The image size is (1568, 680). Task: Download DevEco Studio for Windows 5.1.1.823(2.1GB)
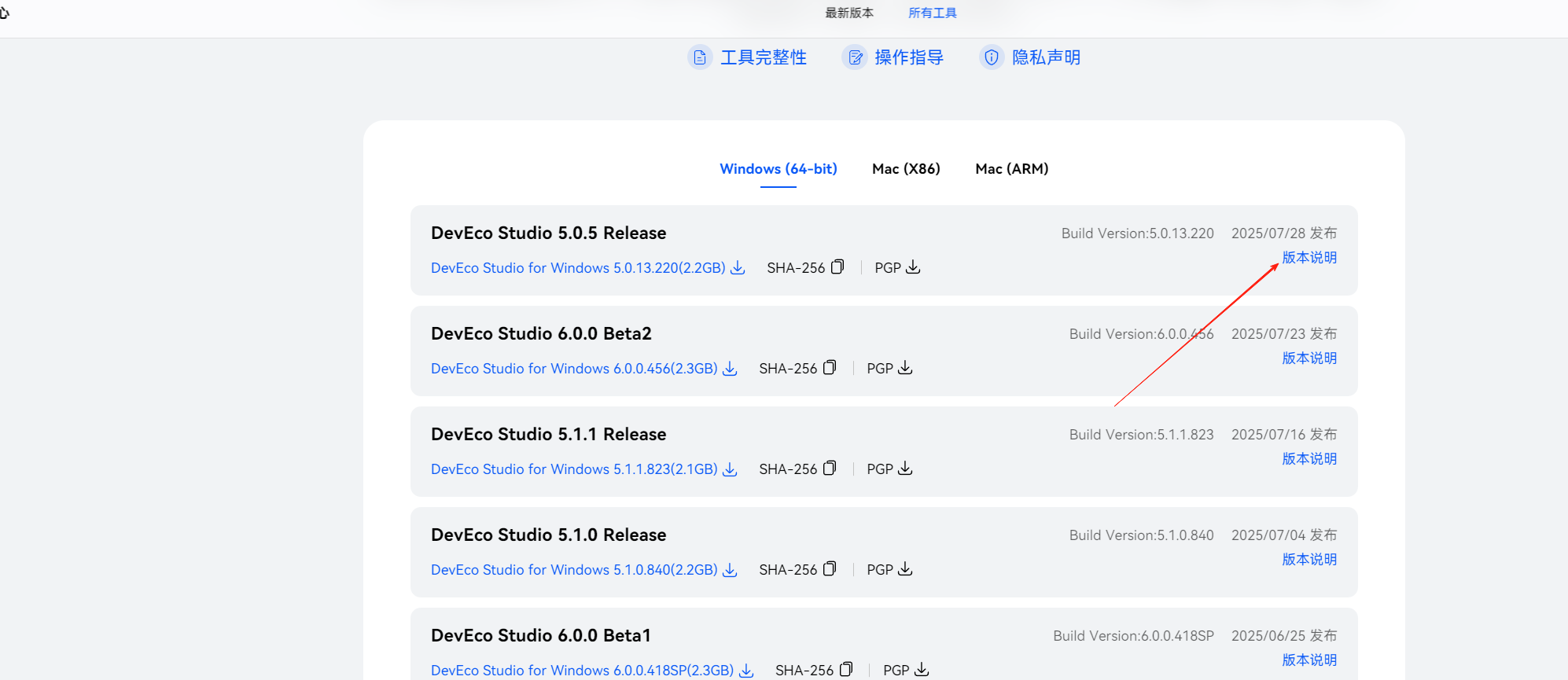pos(574,469)
